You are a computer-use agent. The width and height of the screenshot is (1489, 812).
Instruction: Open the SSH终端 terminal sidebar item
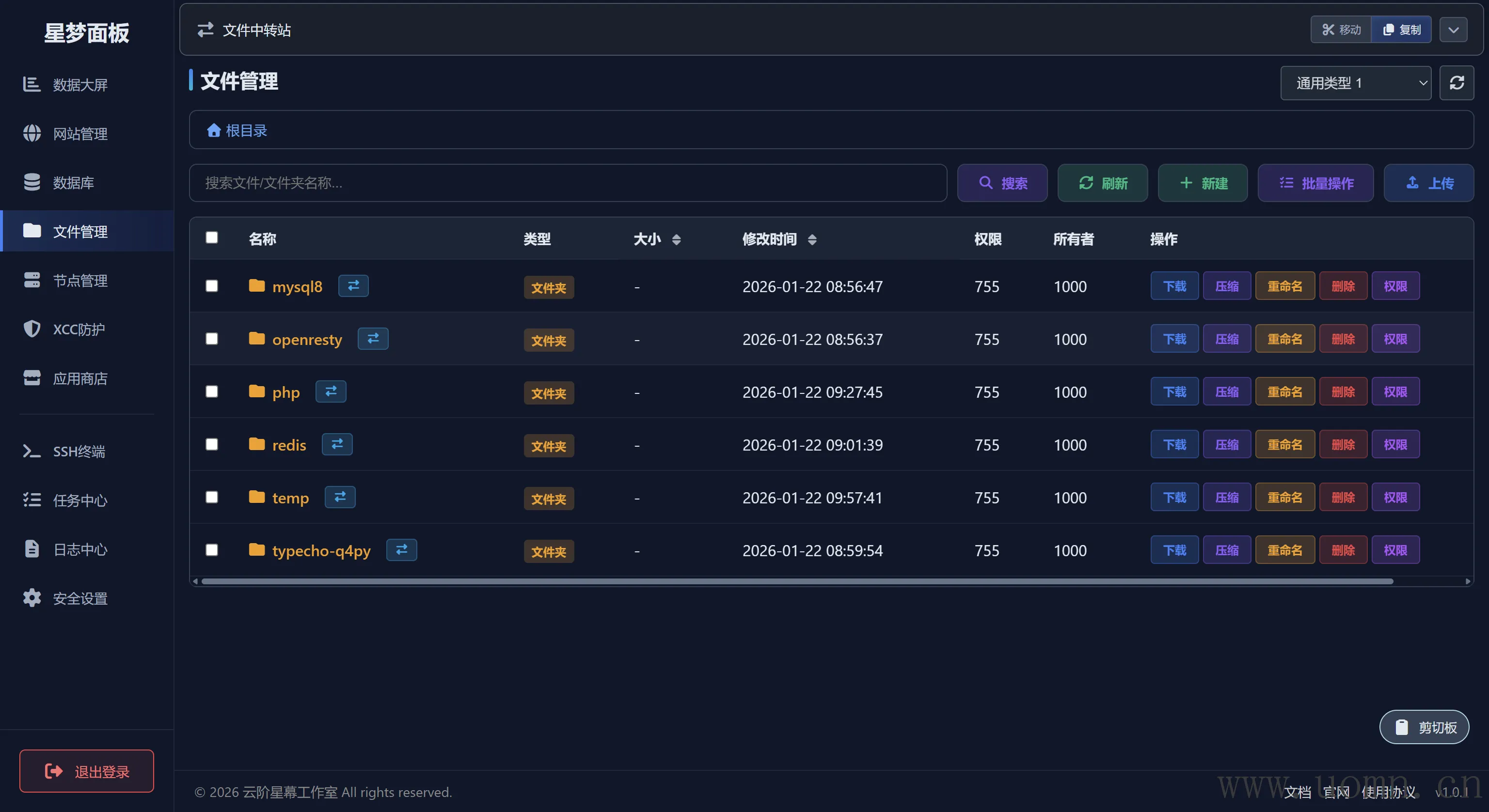click(79, 452)
